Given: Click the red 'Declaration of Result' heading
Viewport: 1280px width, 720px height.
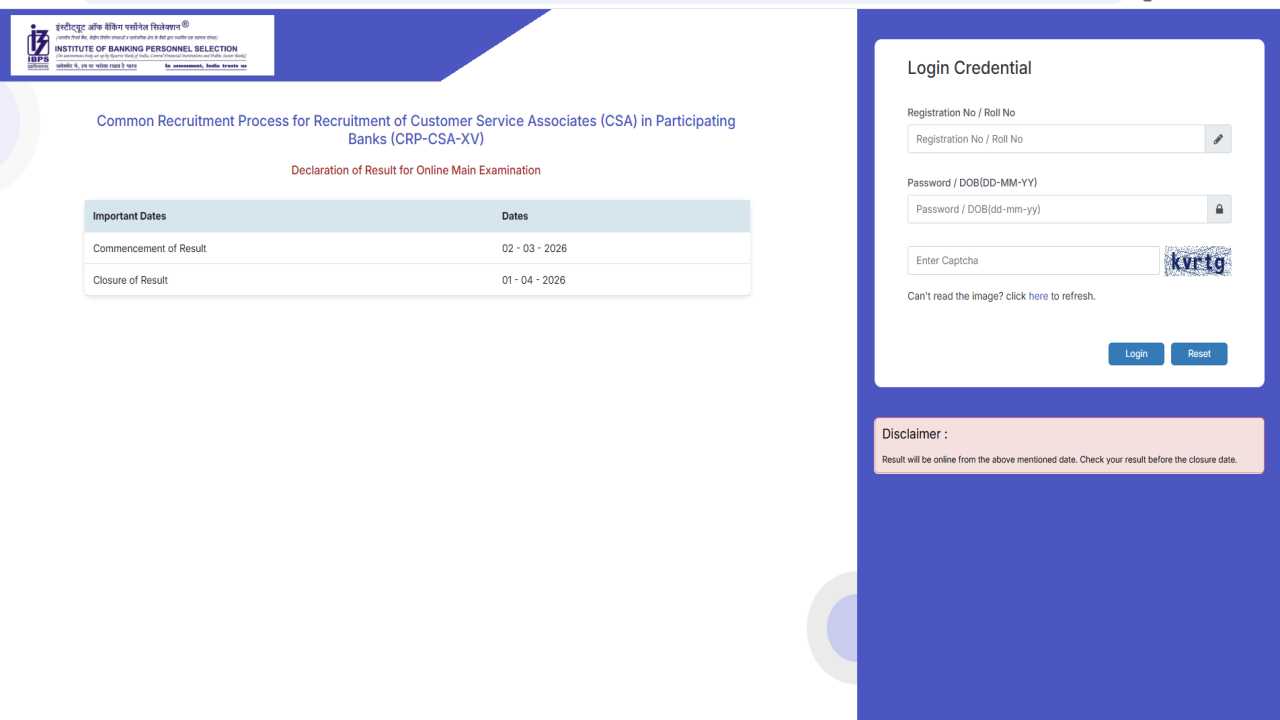Looking at the screenshot, I should (415, 170).
